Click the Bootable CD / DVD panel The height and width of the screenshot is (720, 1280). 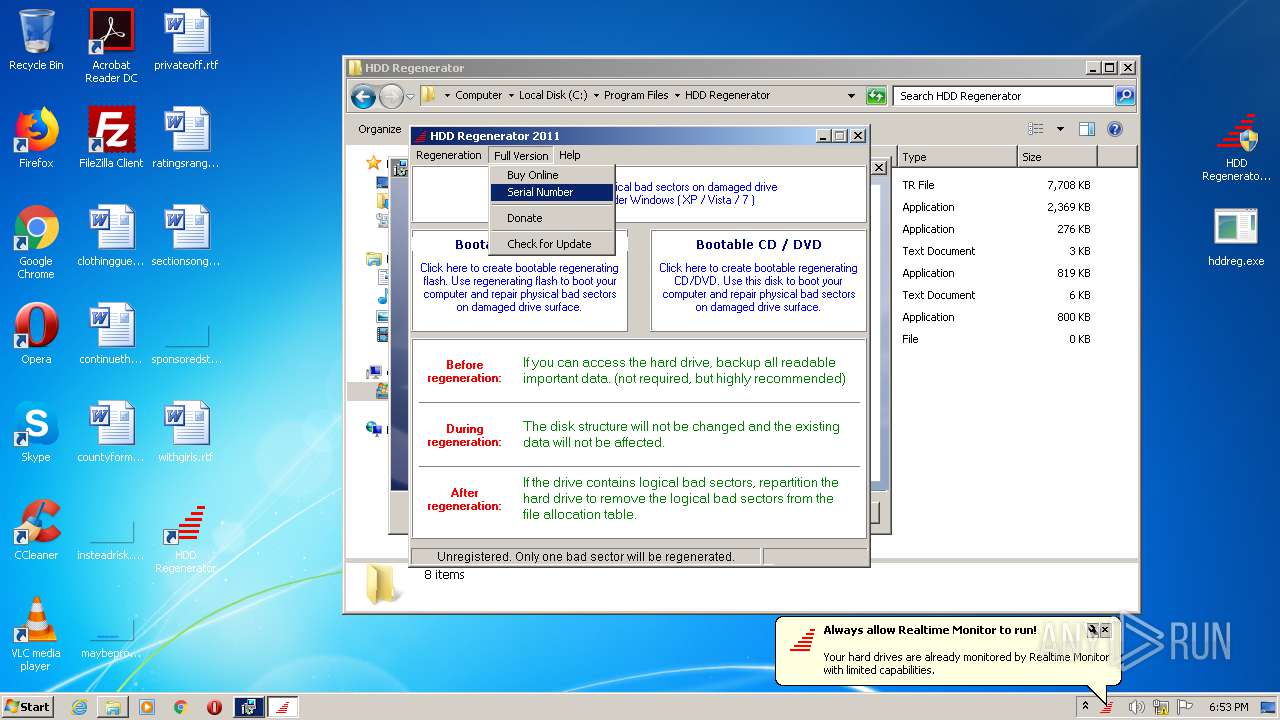point(758,281)
